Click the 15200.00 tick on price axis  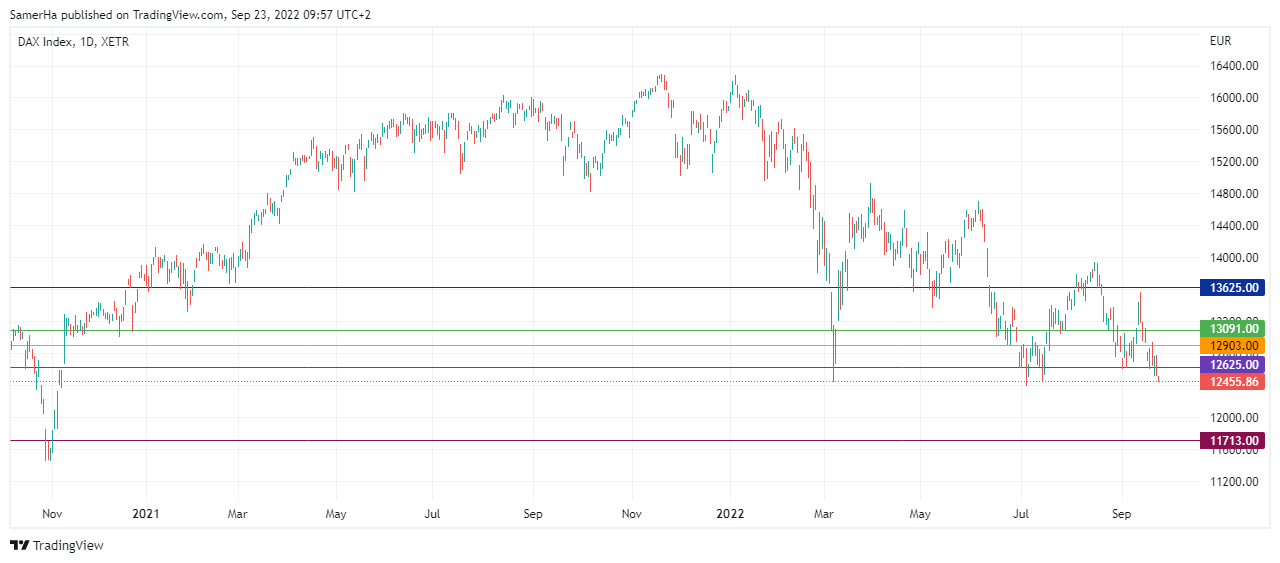coord(1233,162)
